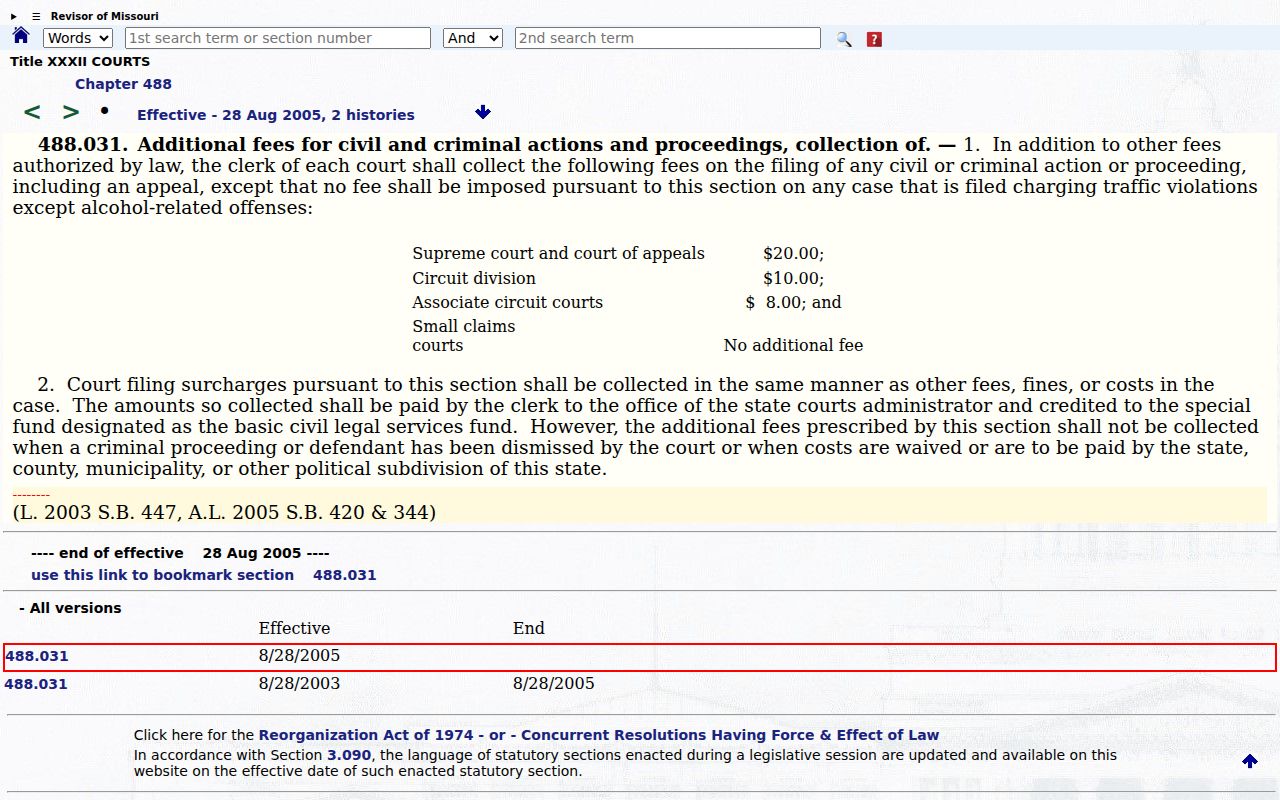Open the Effective 28 Aug 2005 histories link
This screenshot has width=1280, height=800.
[276, 115]
